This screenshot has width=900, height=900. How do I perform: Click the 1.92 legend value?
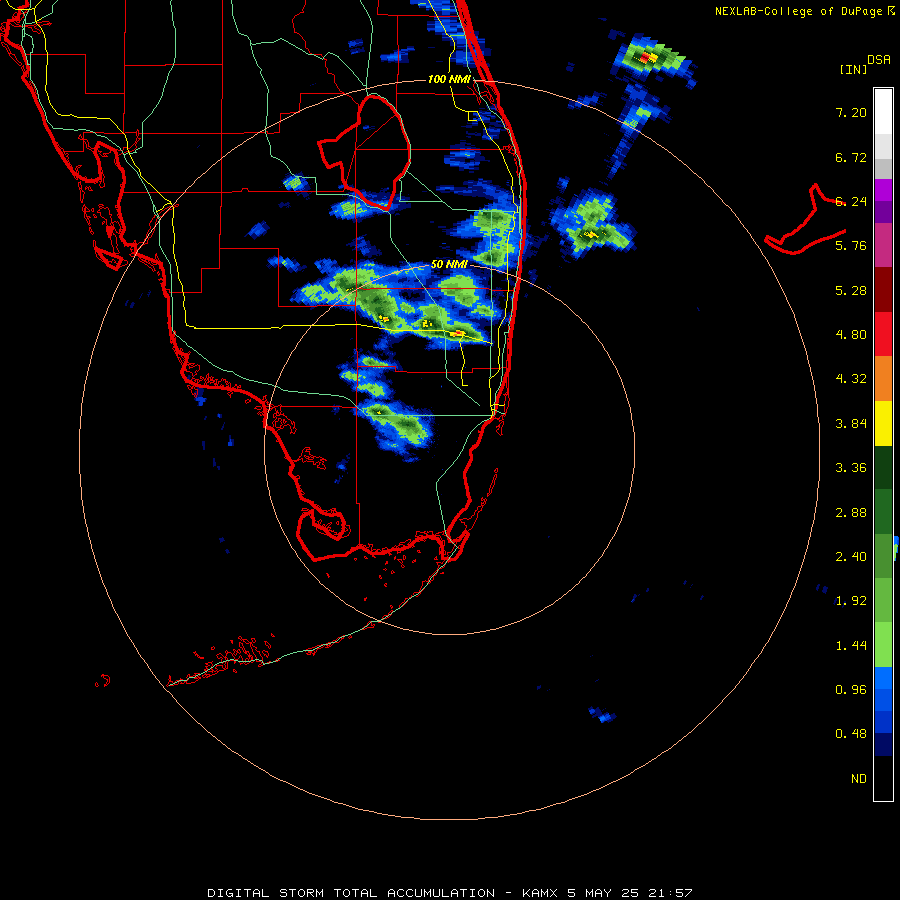click(x=851, y=601)
